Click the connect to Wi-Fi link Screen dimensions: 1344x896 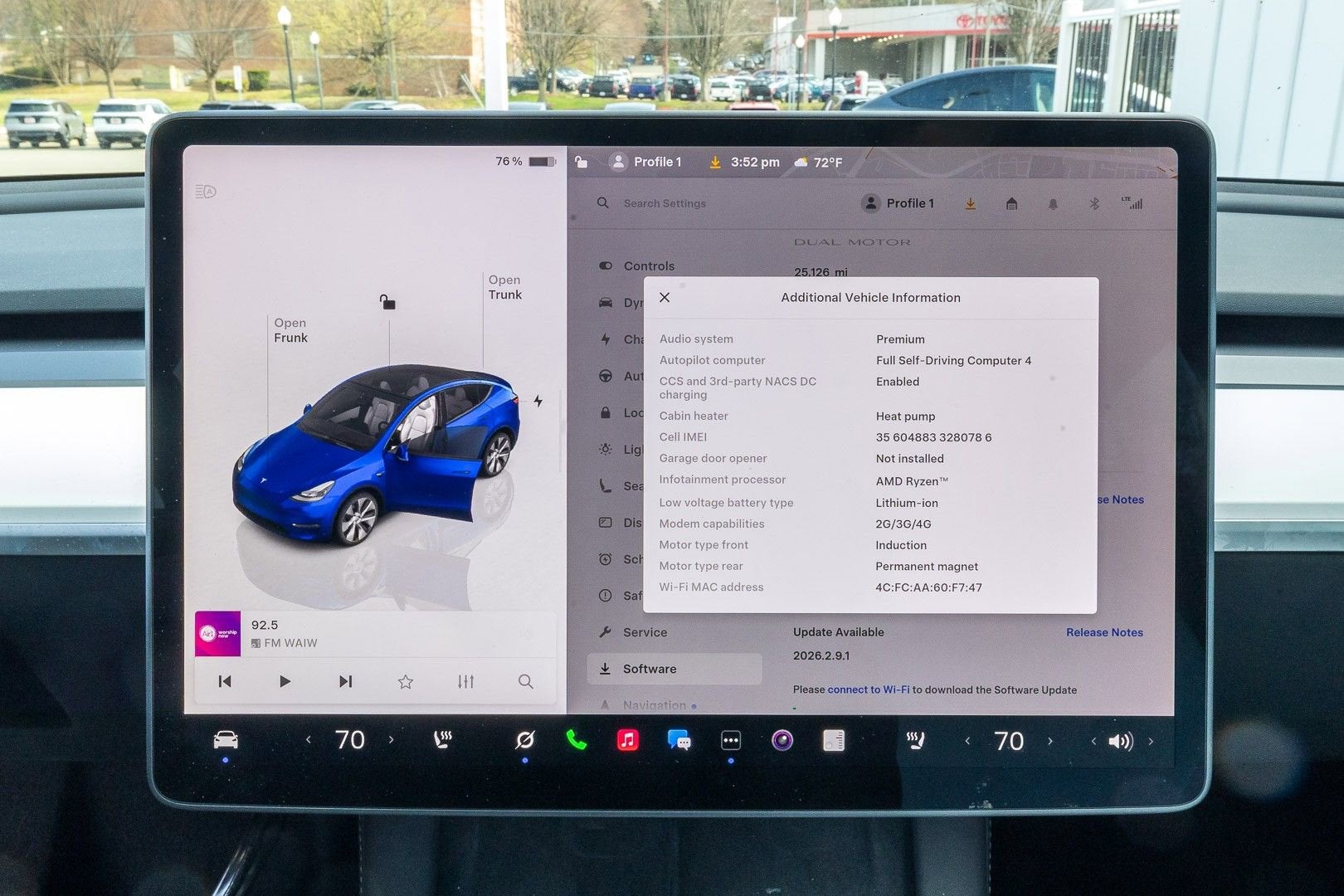868,689
